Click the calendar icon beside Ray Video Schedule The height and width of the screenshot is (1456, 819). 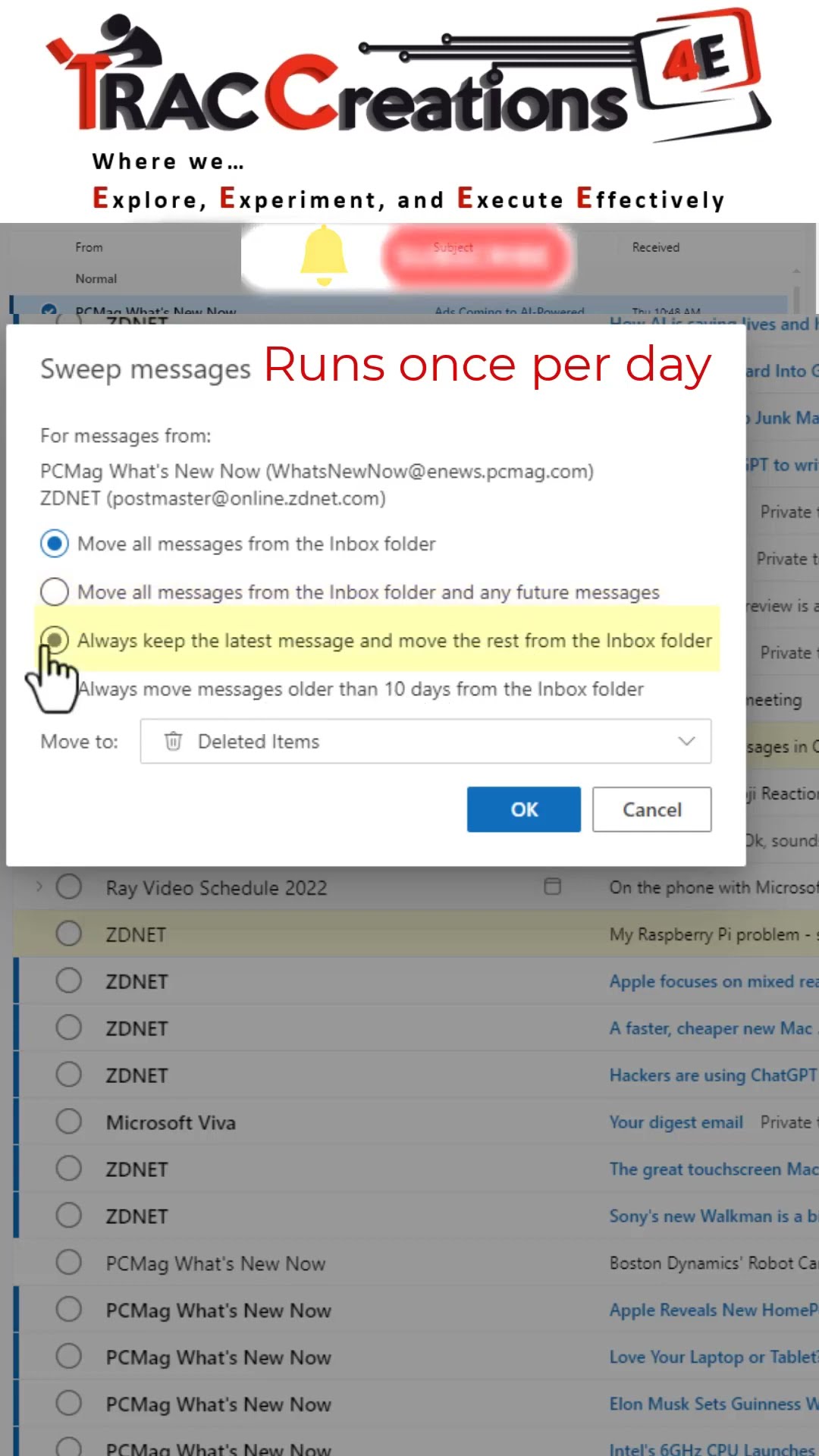tap(553, 886)
